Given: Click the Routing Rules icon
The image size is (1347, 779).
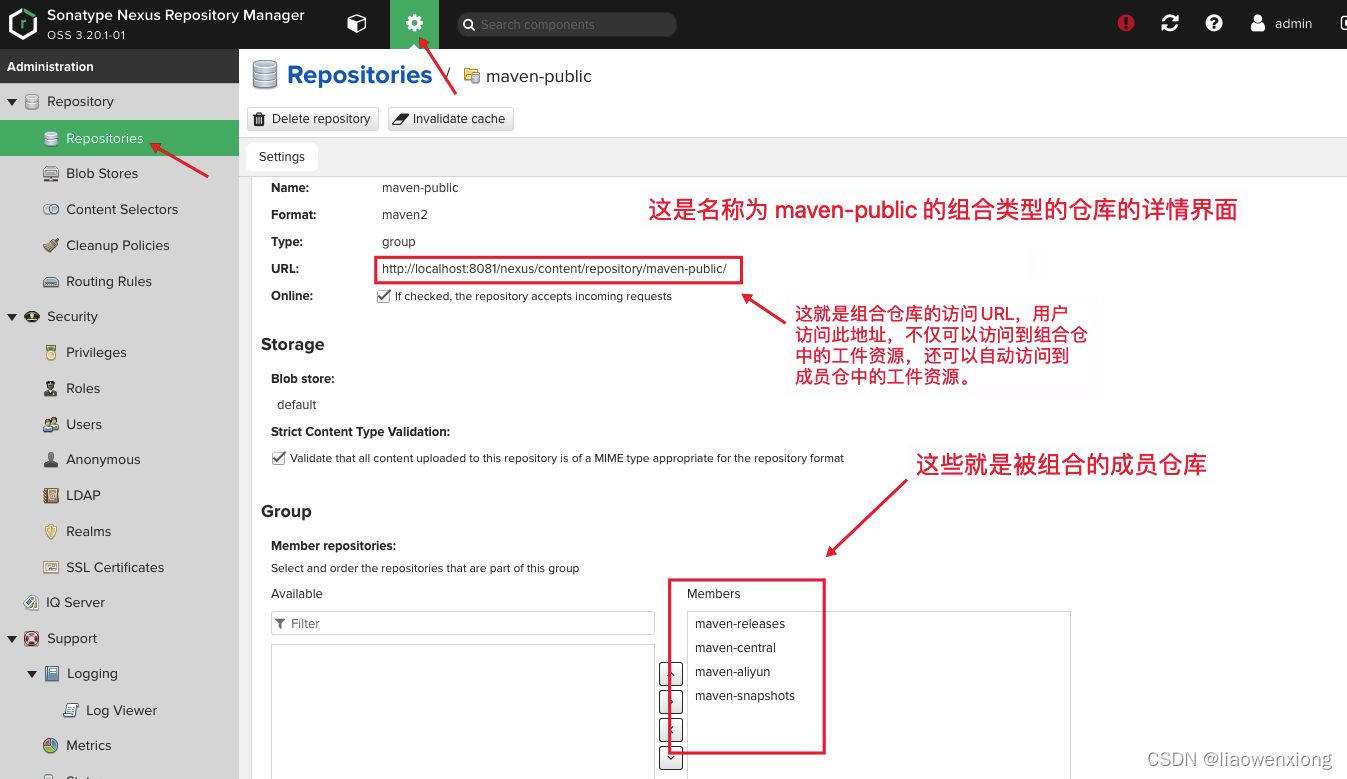Looking at the screenshot, I should (51, 282).
